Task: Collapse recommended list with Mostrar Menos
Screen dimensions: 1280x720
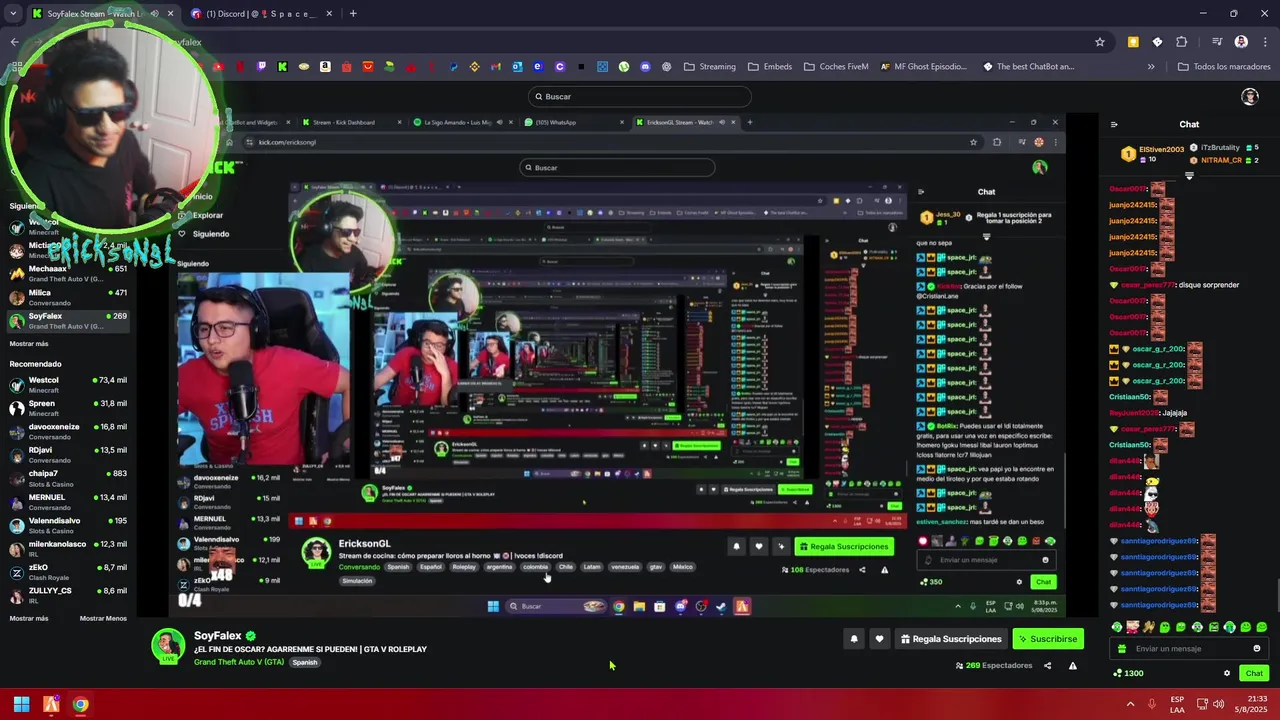Action: (x=103, y=618)
